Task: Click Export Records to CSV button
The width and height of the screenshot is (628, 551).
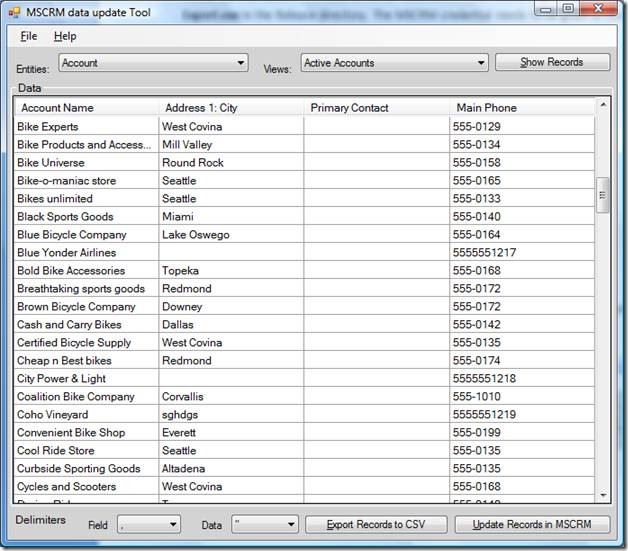Action: tap(375, 524)
